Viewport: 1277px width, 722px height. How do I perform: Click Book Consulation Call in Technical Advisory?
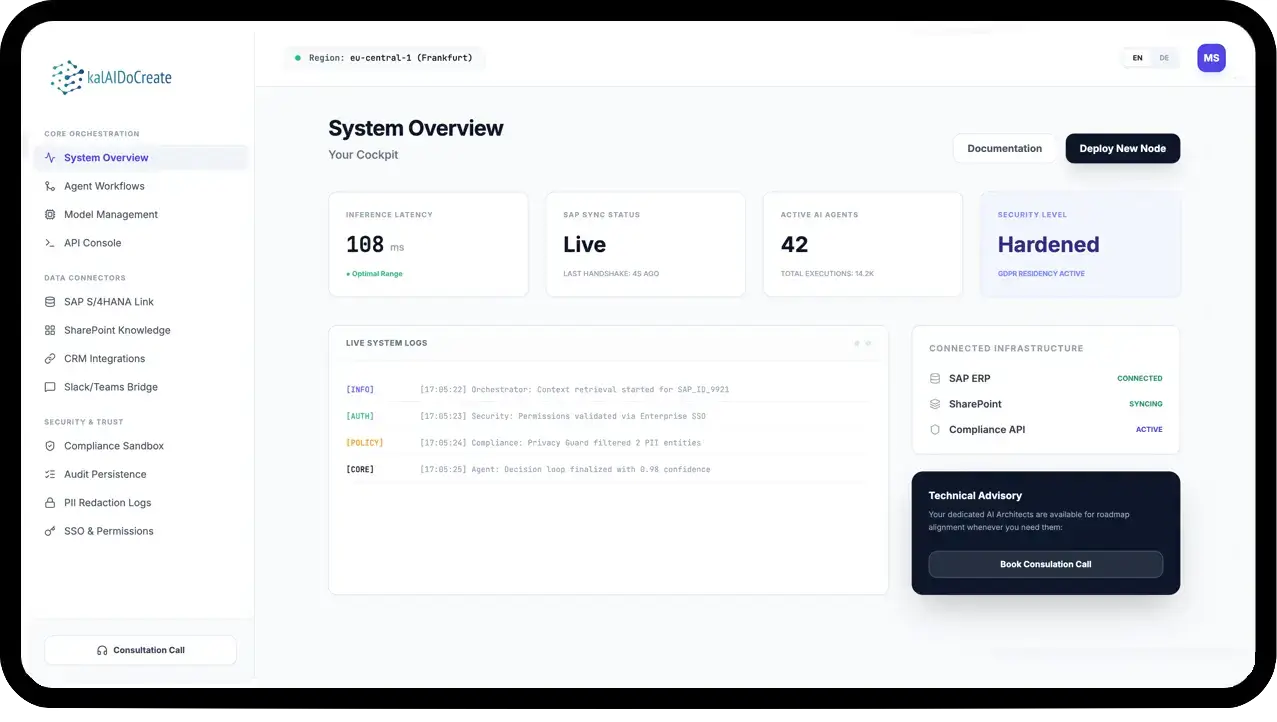(1045, 564)
